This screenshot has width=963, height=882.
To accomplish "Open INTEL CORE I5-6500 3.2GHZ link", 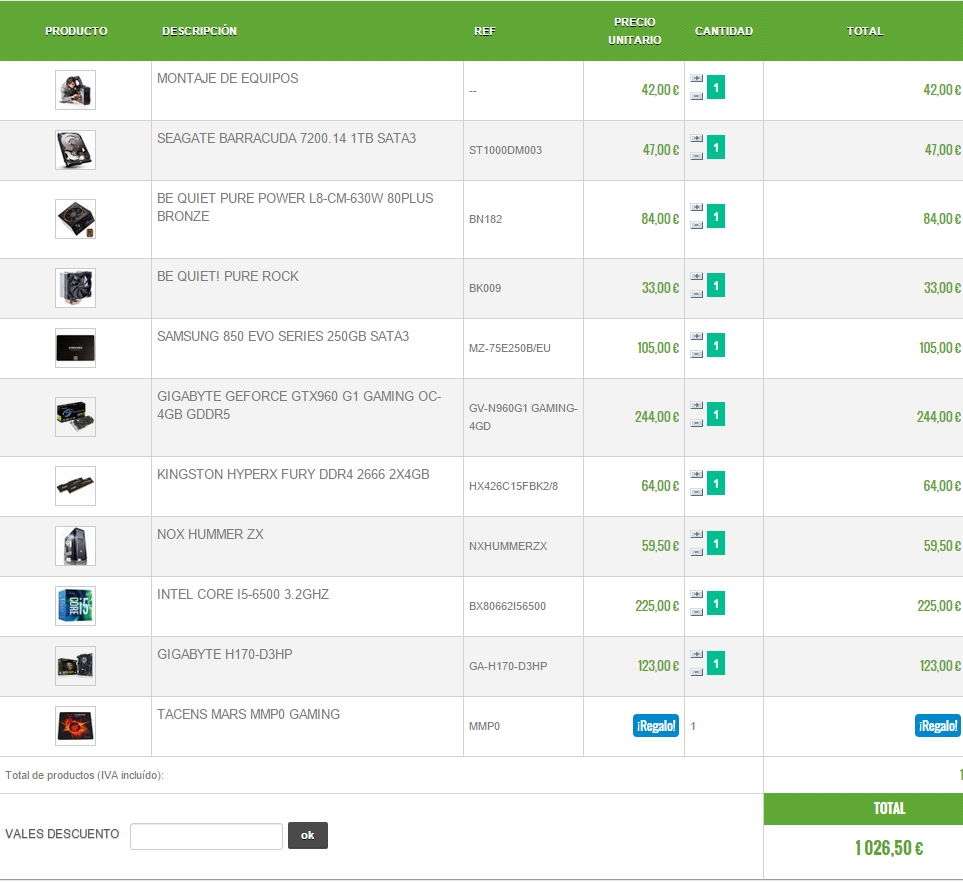I will click(243, 595).
